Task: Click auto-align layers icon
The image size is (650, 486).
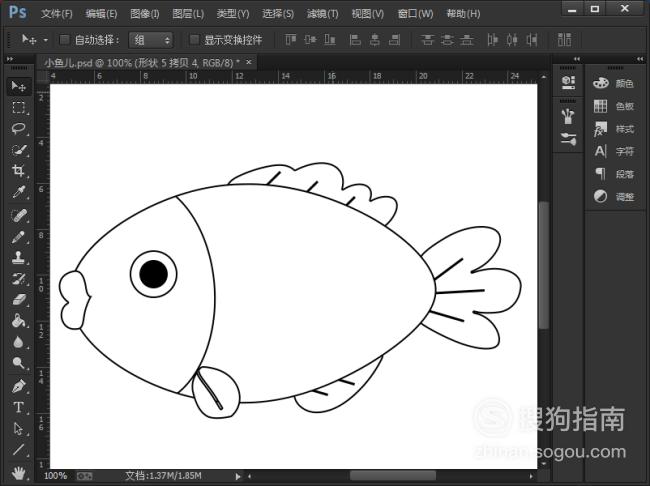Action: point(565,40)
